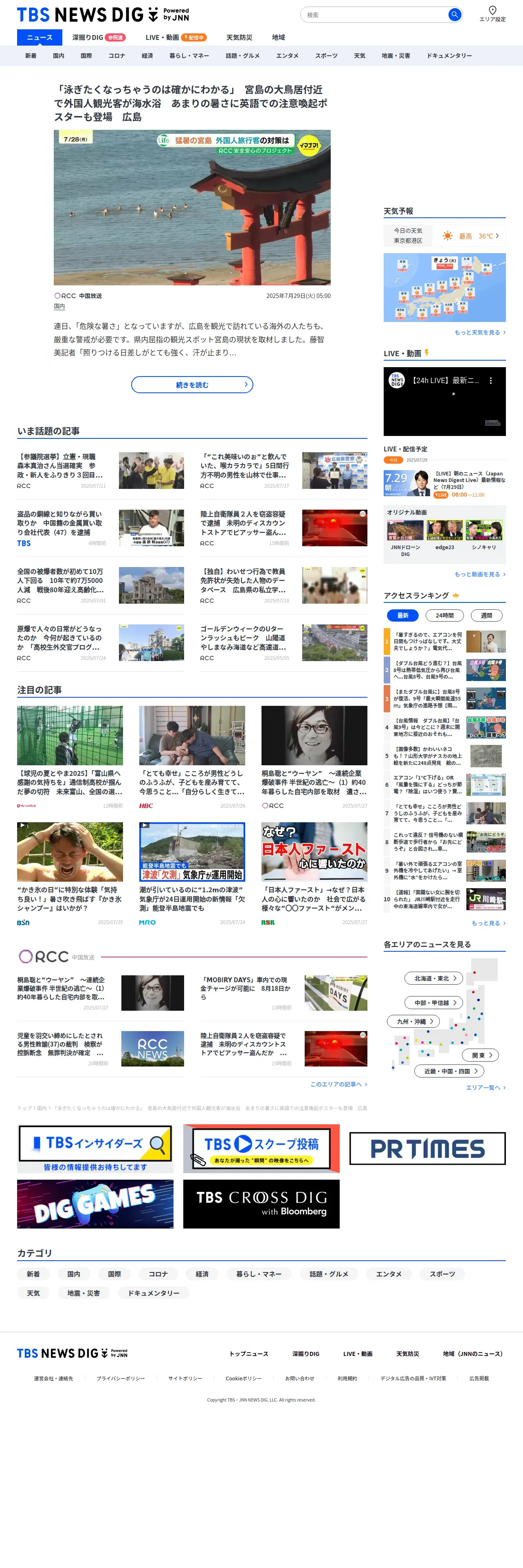The height and width of the screenshot is (1568, 523).
Task: Expand the 九州・沖縄 area button
Action: click(413, 1021)
